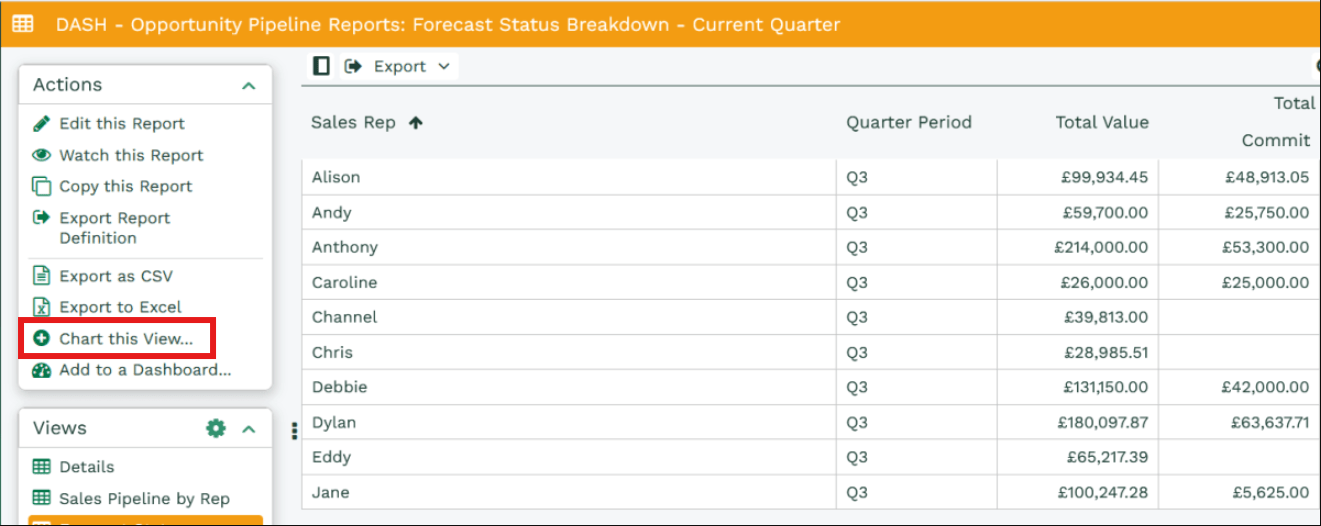The width and height of the screenshot is (1321, 526).
Task: Toggle the side panel icon left of Export
Action: 321,66
